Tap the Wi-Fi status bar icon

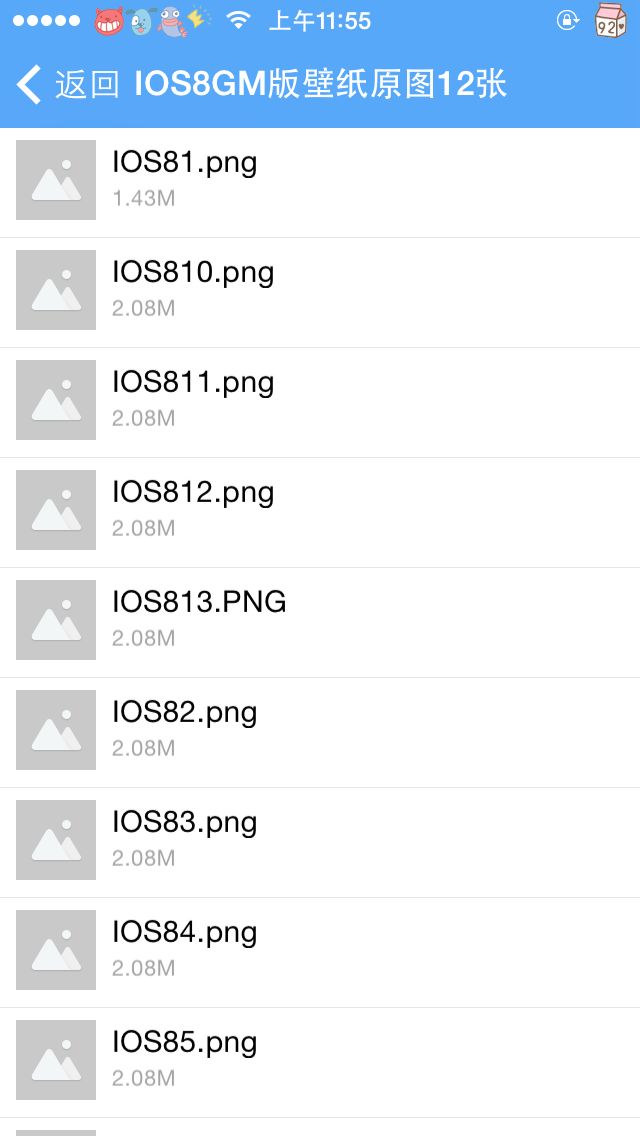pos(237,20)
